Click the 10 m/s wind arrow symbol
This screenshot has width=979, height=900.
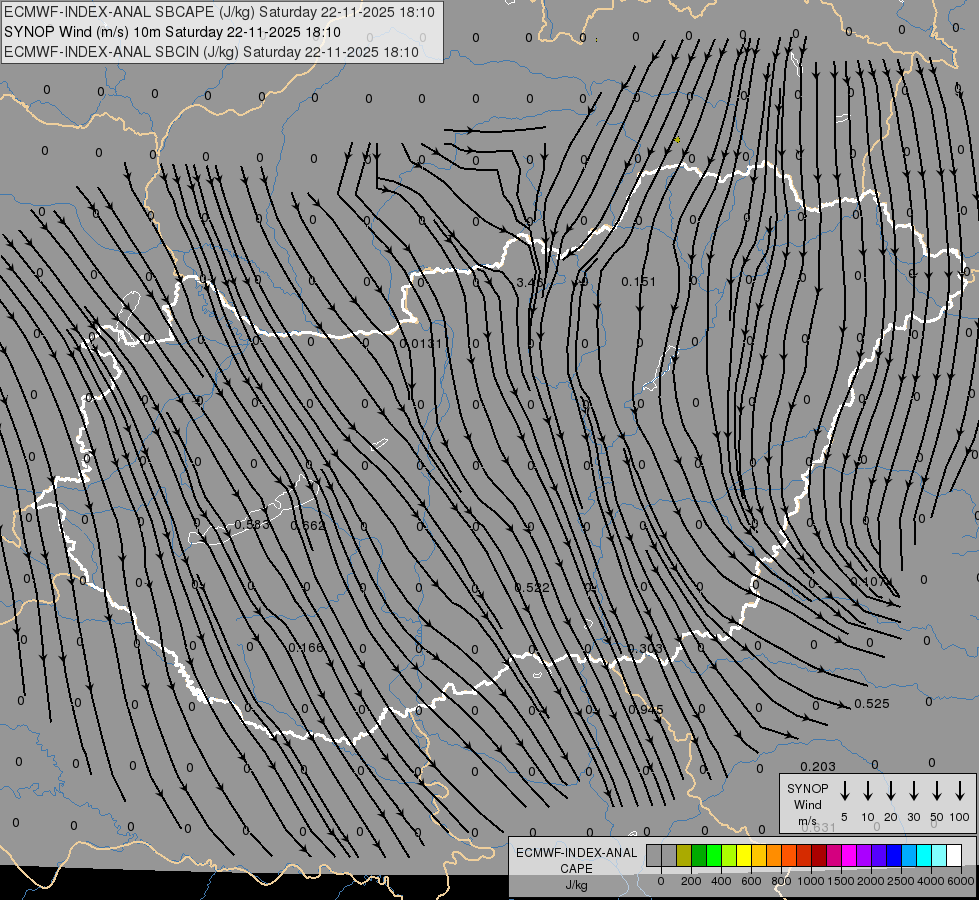867,791
